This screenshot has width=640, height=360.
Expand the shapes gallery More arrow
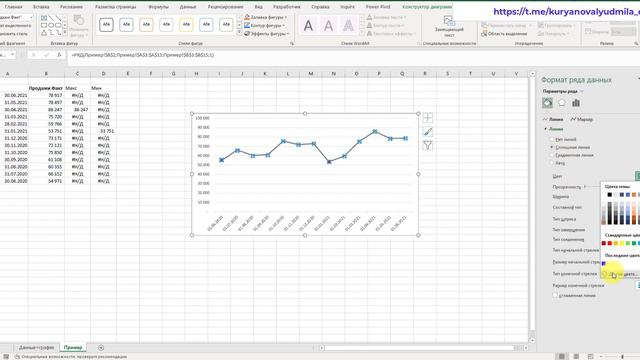point(65,33)
